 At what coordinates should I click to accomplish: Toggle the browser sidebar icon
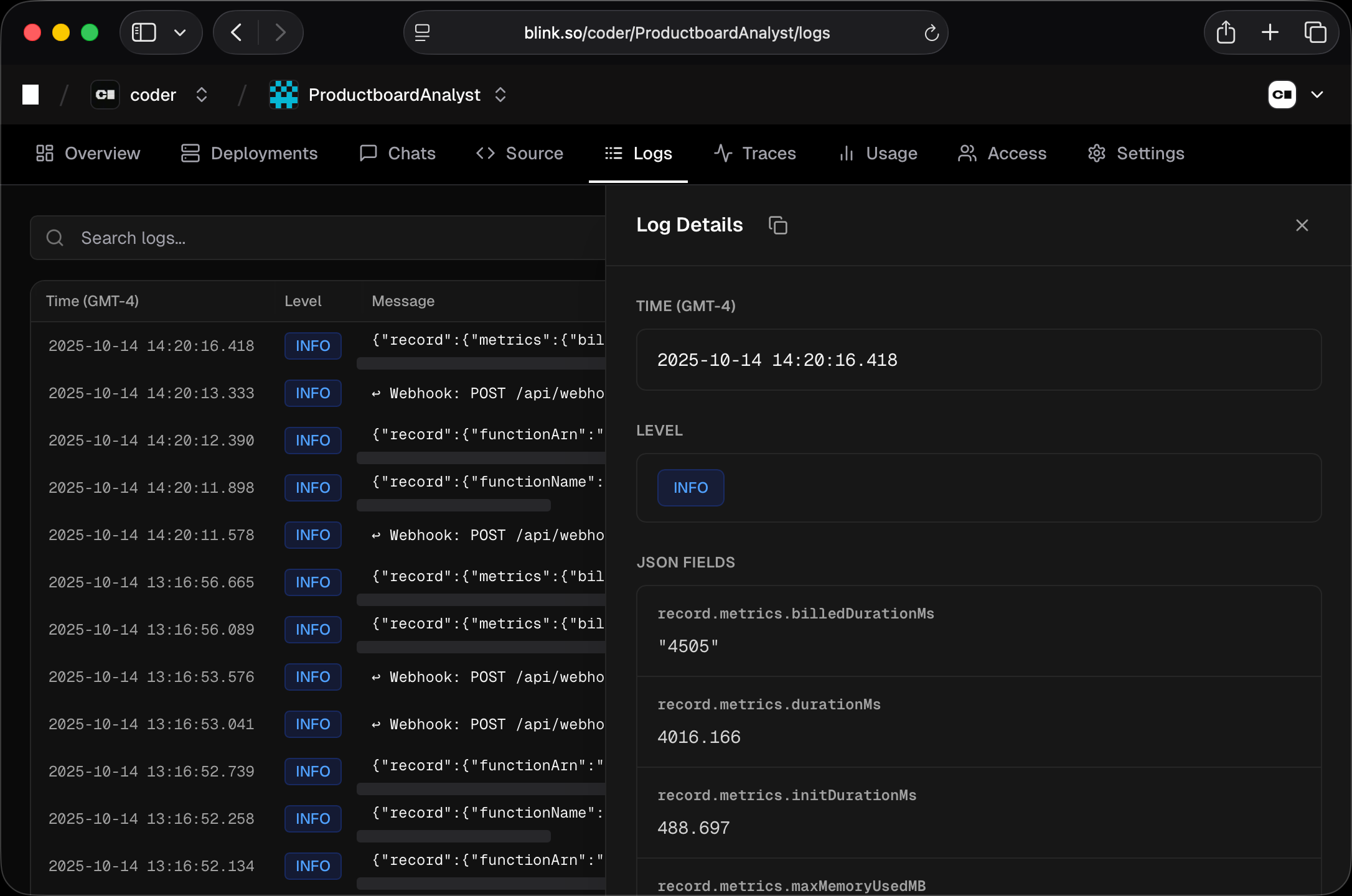[144, 32]
